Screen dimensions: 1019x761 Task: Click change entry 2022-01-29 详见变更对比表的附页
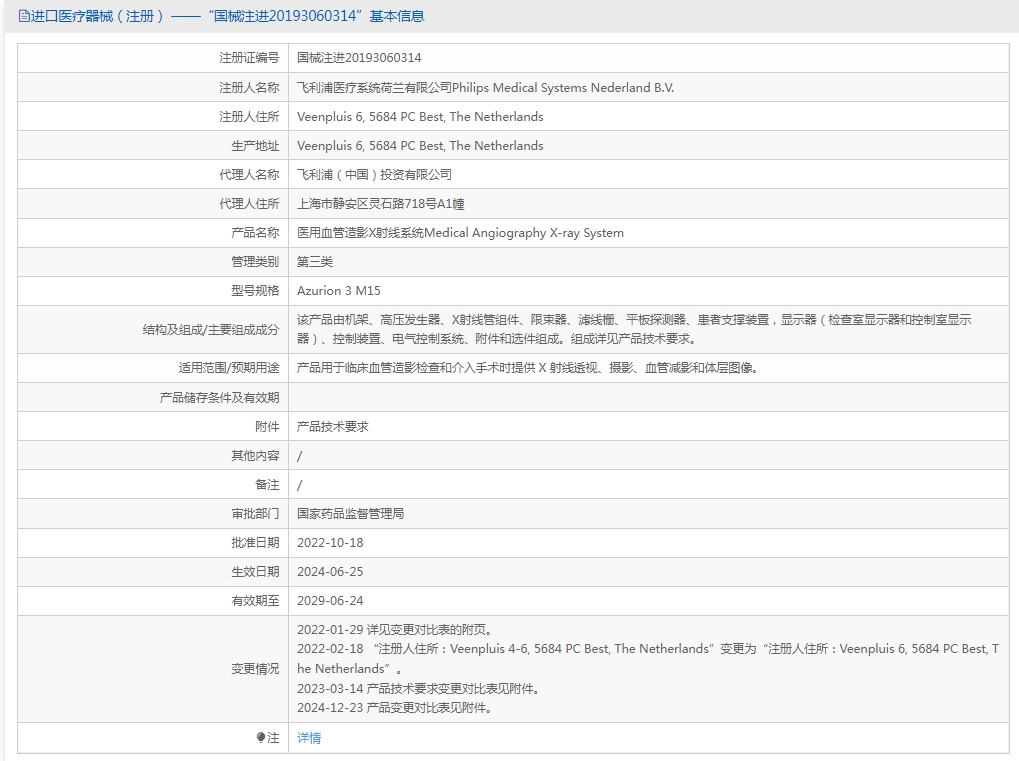395,630
